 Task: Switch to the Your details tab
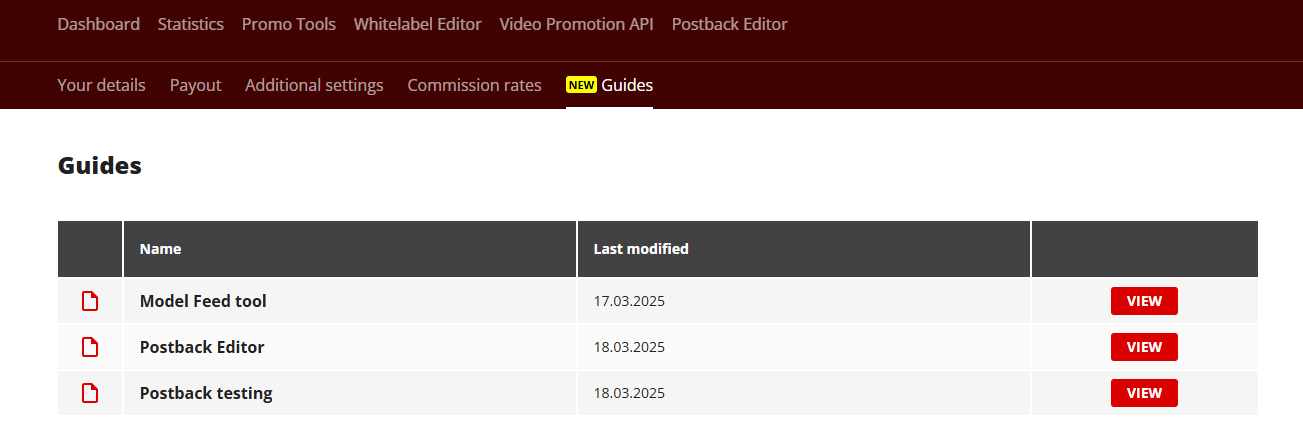pyautogui.click(x=101, y=85)
